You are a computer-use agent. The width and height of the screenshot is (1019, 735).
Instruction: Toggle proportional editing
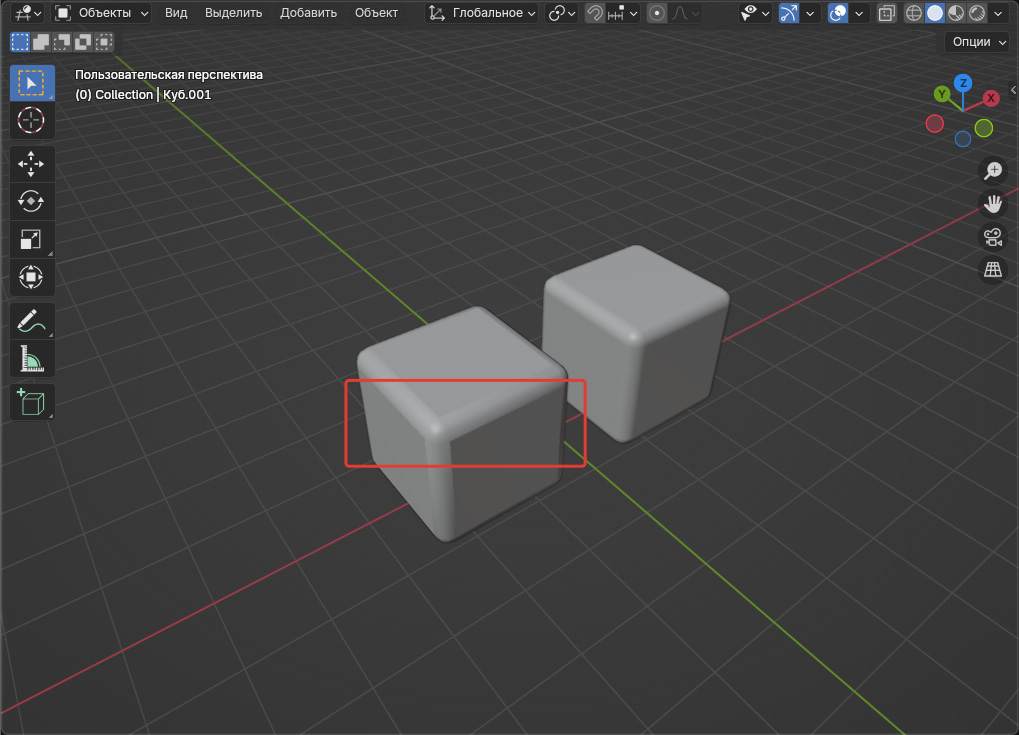(657, 12)
